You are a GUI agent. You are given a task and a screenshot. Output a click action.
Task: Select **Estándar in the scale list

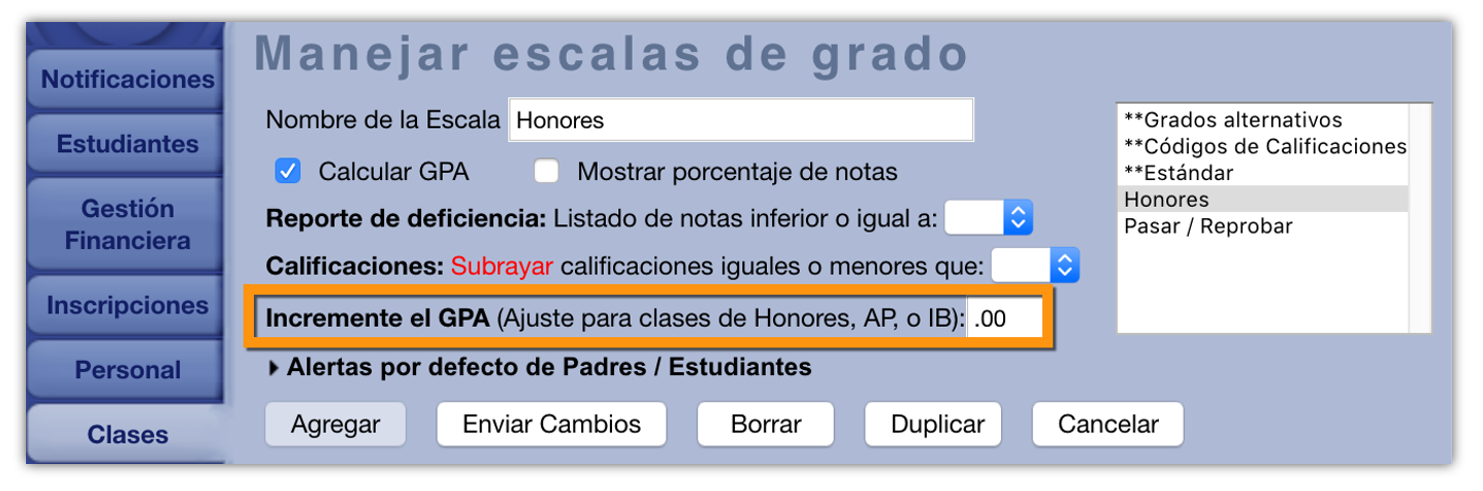click(1178, 173)
